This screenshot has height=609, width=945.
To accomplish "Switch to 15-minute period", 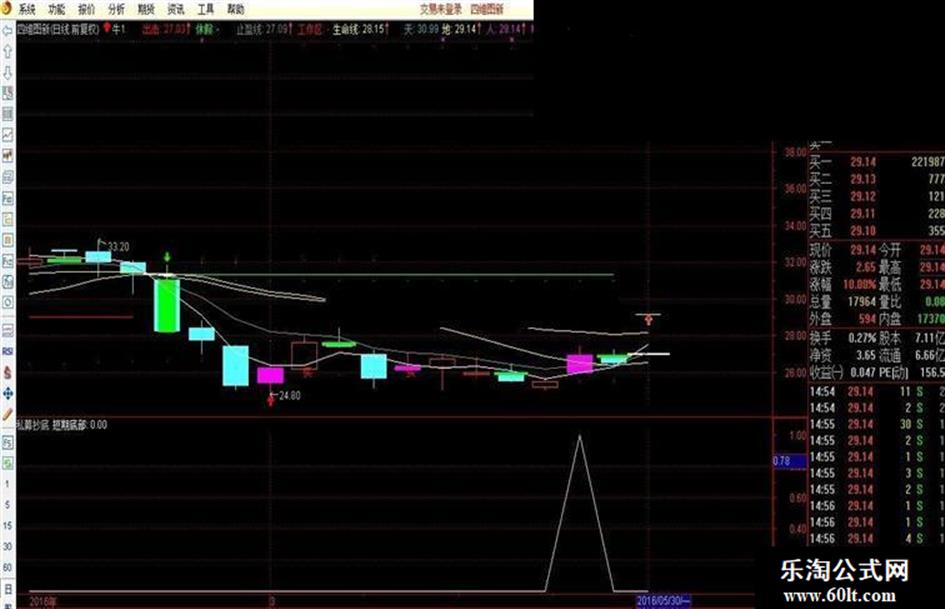I will point(7,526).
